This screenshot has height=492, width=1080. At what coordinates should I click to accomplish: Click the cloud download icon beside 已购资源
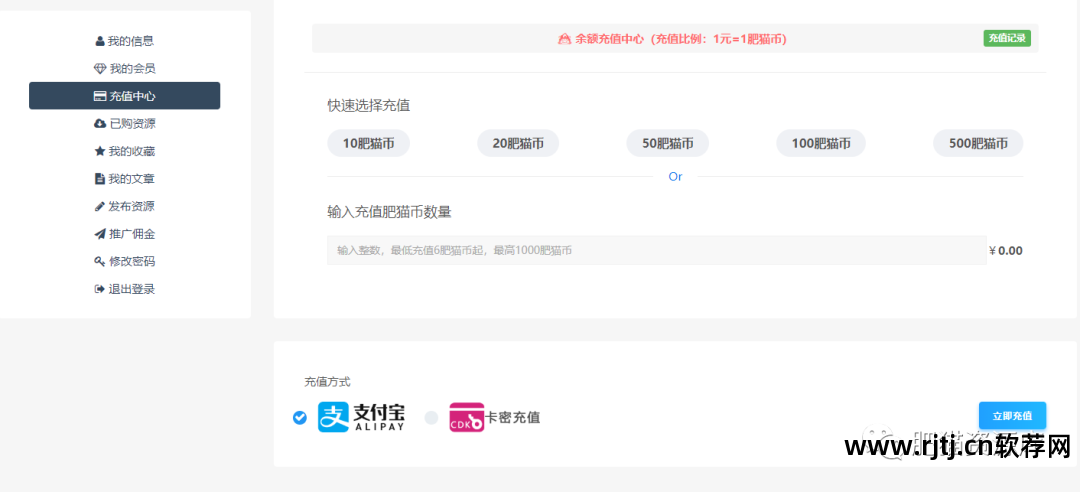pos(99,124)
